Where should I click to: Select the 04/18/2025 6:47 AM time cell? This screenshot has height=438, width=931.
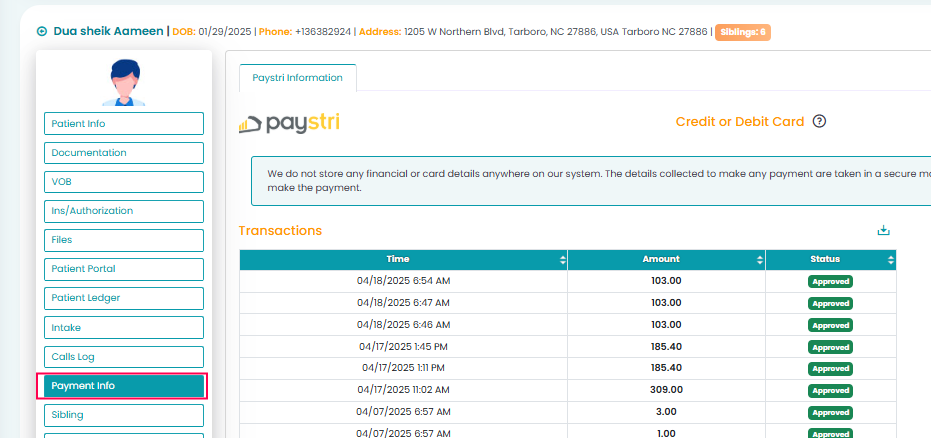(404, 303)
